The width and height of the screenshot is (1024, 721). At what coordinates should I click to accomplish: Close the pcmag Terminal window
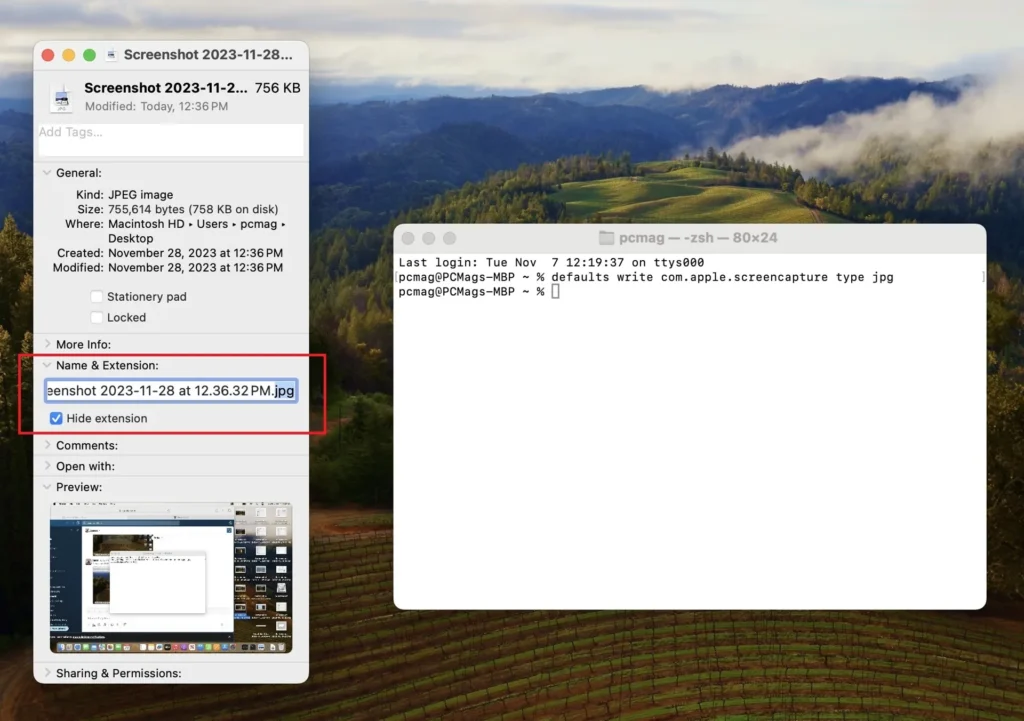[x=409, y=238]
